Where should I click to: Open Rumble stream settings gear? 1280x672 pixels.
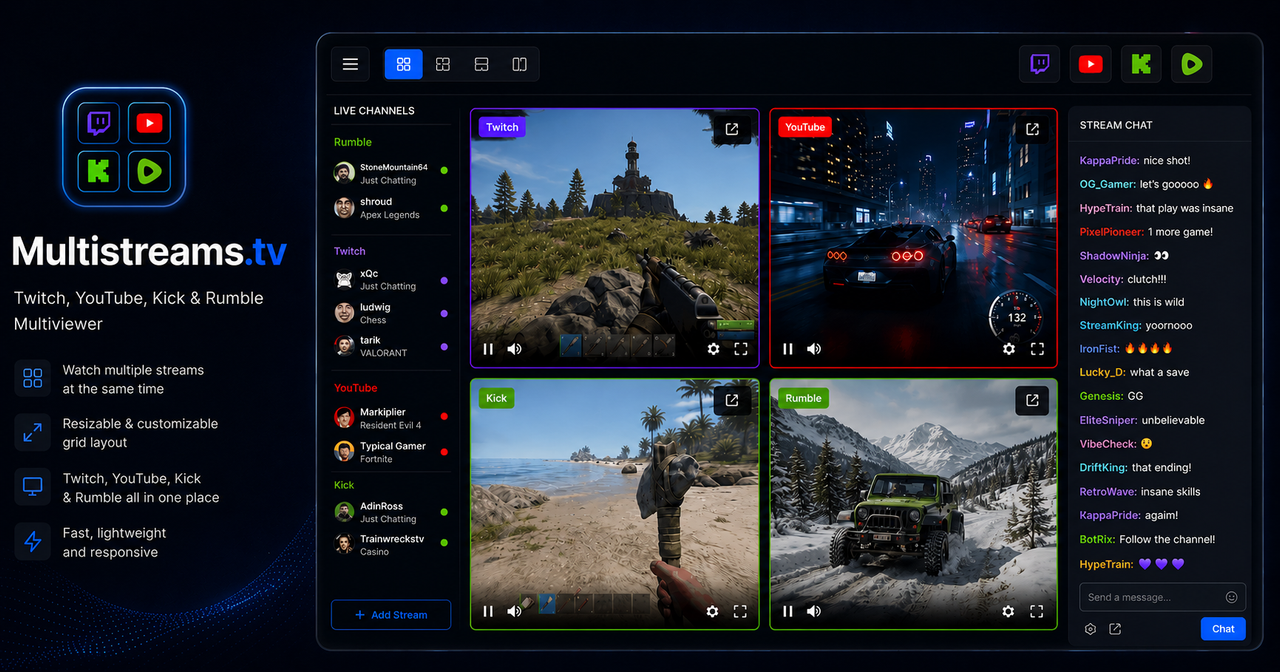click(1008, 611)
